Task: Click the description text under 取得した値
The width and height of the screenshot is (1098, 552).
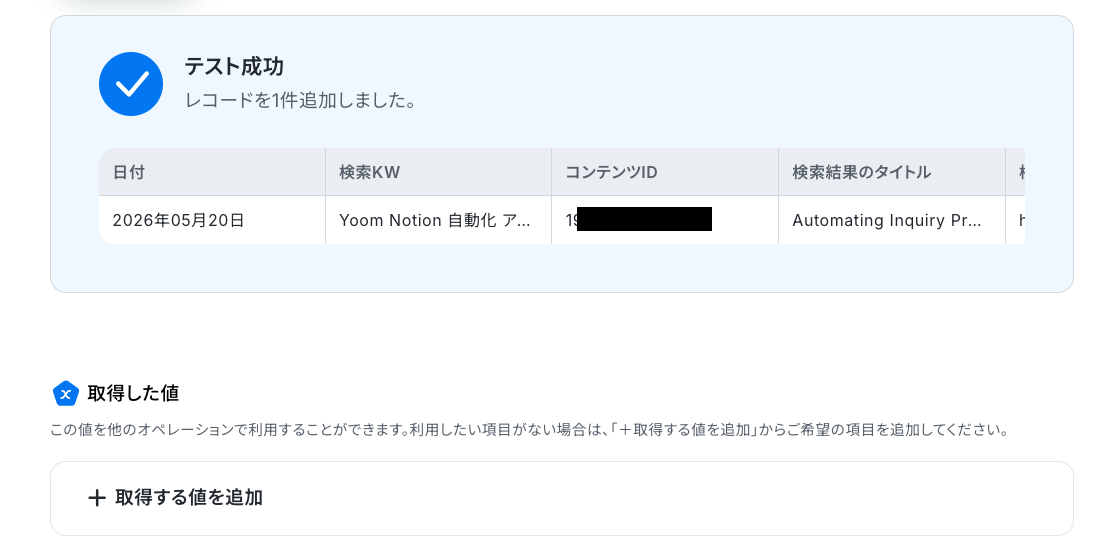Action: [529, 429]
